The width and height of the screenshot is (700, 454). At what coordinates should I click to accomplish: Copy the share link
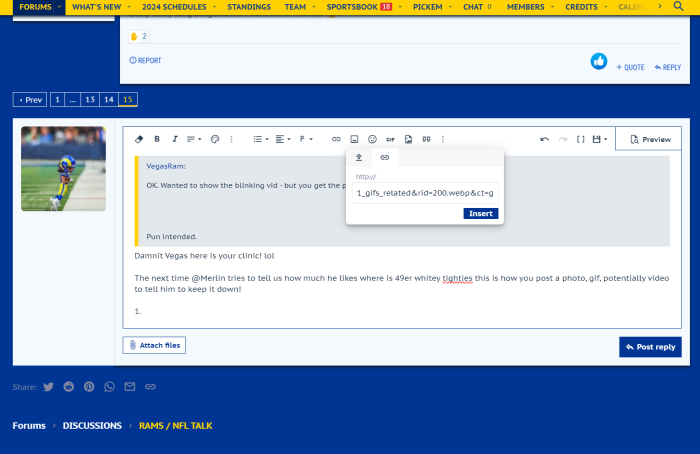[x=150, y=387]
